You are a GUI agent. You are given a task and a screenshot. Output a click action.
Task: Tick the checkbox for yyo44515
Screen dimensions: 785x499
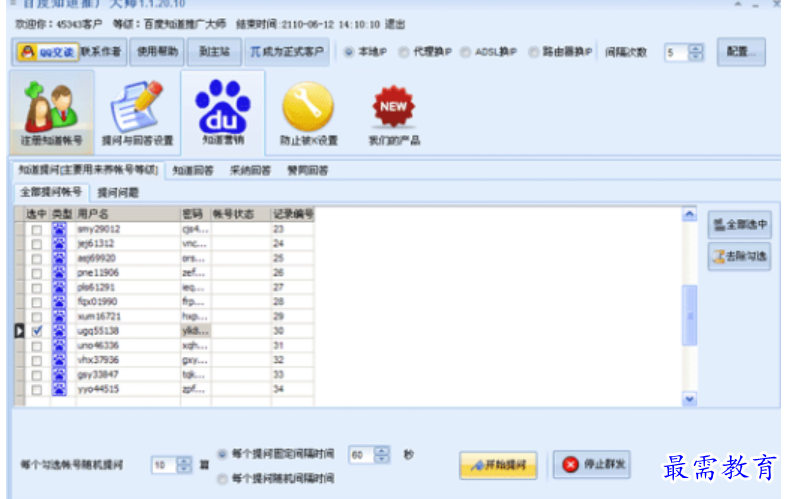[37, 389]
